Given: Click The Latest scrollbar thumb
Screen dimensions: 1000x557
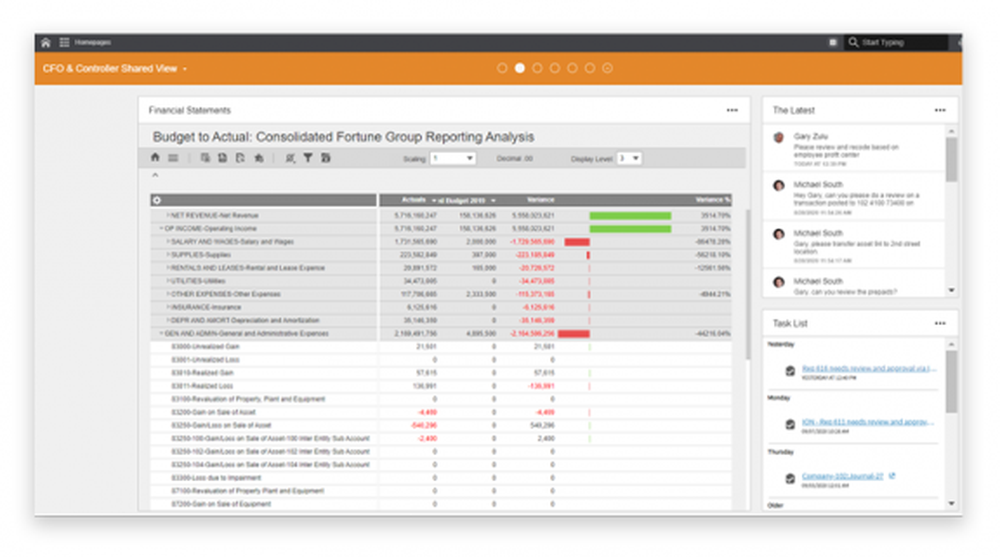Looking at the screenshot, I should (951, 160).
